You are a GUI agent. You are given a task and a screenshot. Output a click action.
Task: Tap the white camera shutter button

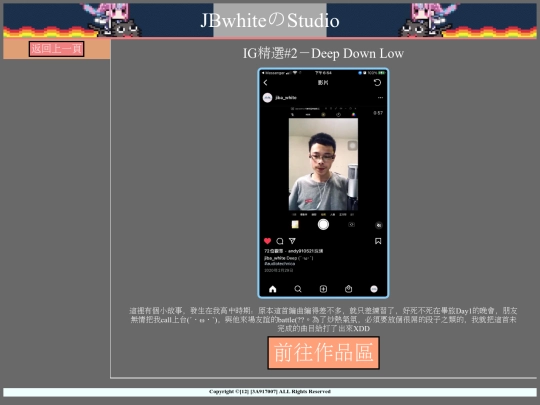pyautogui.click(x=323, y=225)
